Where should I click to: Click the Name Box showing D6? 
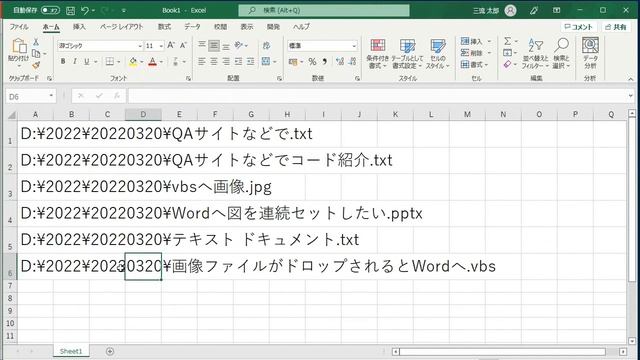point(31,97)
